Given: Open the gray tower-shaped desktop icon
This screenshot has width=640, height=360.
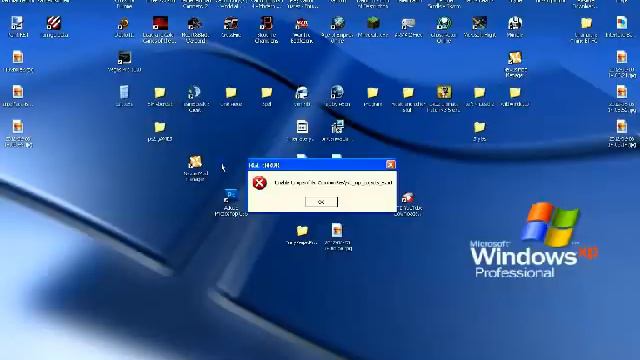Looking at the screenshot, I should click(x=124, y=92).
